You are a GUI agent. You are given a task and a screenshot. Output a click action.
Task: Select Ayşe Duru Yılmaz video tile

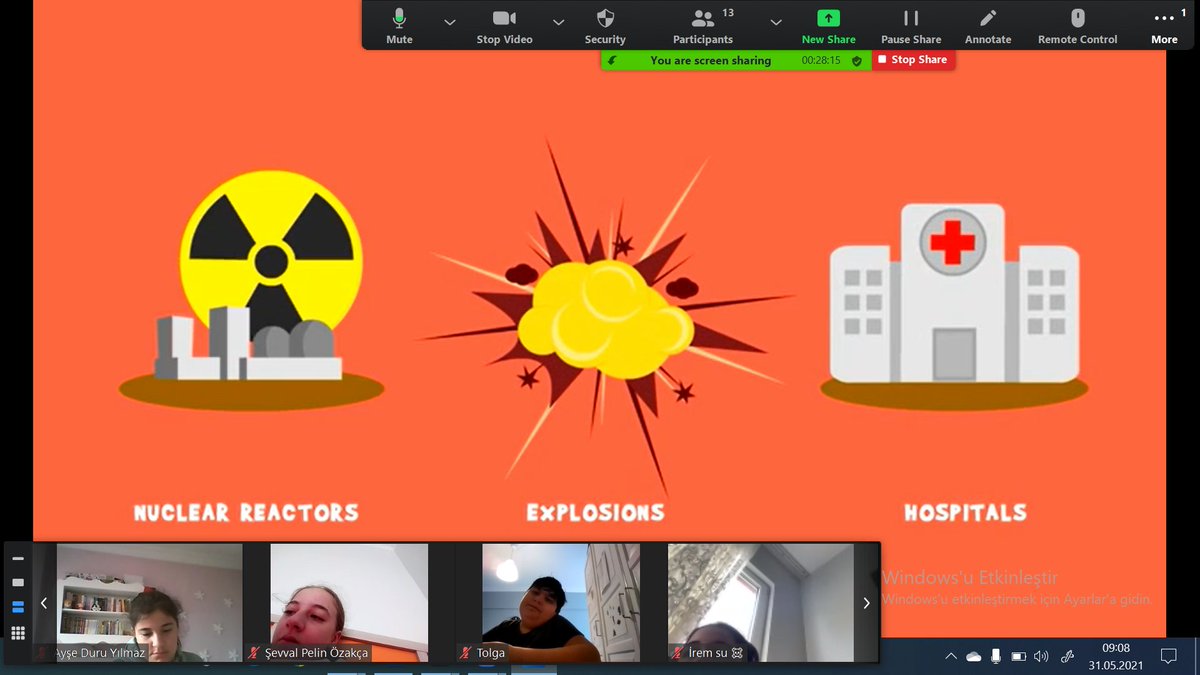(149, 603)
